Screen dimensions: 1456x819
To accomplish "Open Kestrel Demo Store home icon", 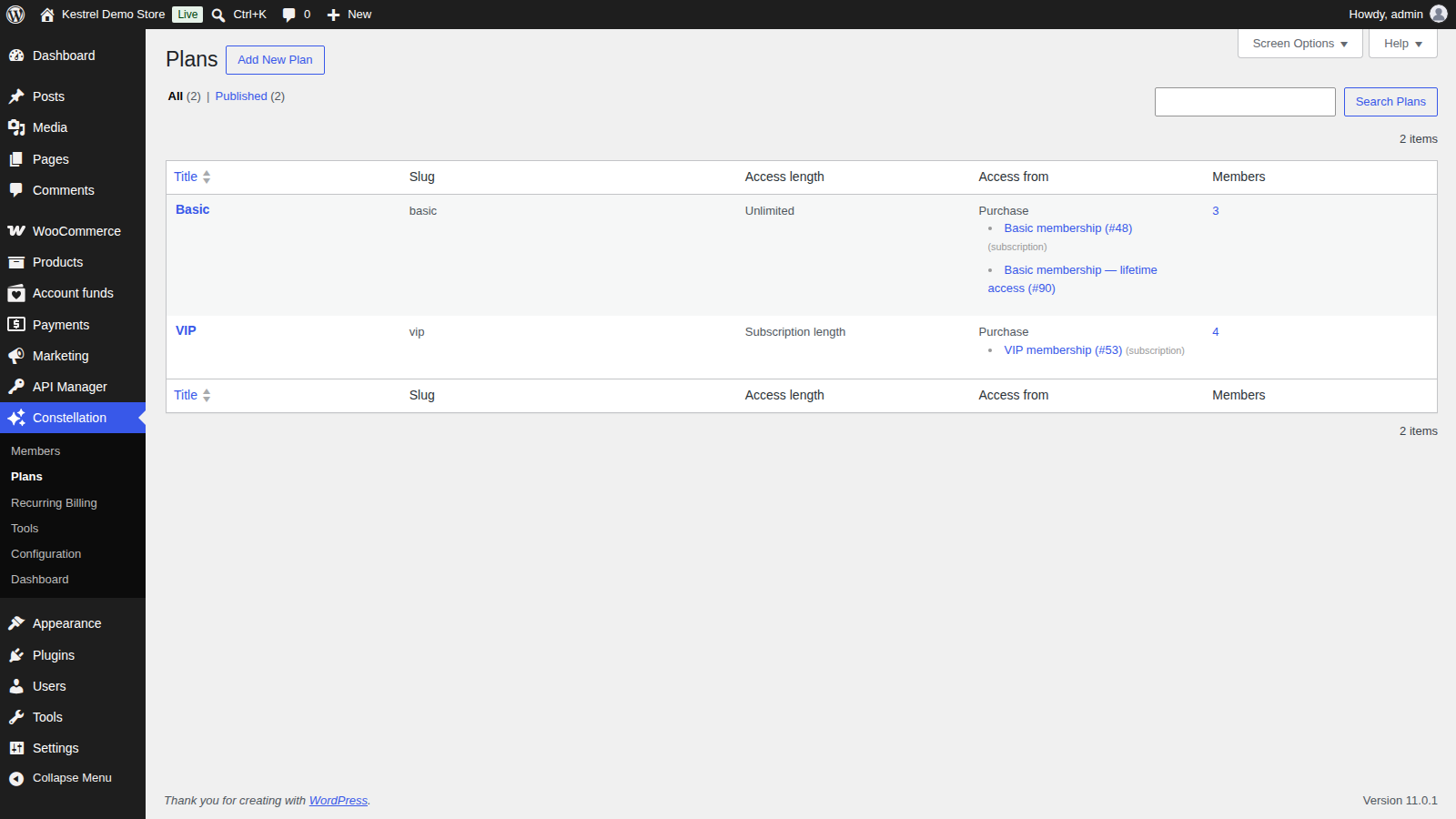I will click(47, 15).
